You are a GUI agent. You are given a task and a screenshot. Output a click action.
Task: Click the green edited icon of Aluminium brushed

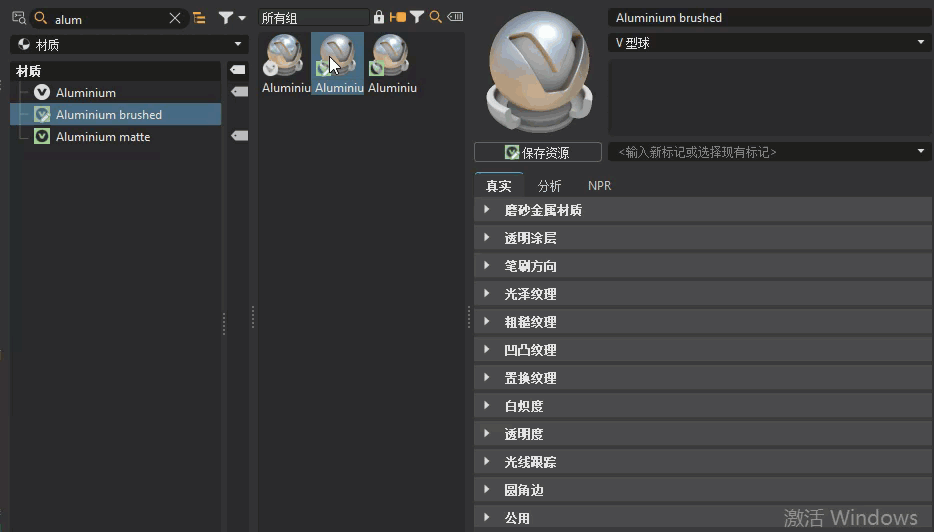click(42, 114)
